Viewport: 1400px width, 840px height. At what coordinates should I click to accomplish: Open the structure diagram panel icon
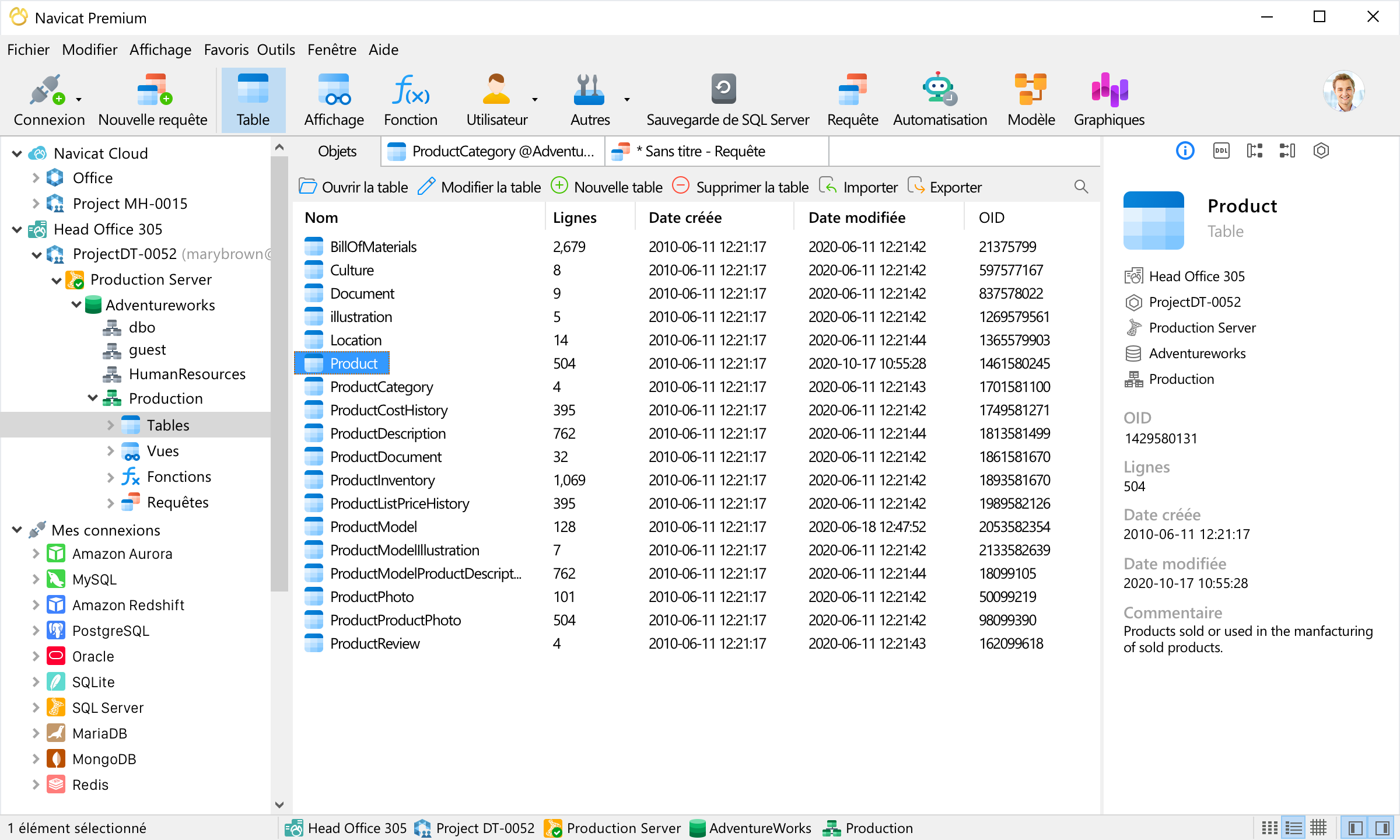click(1254, 151)
